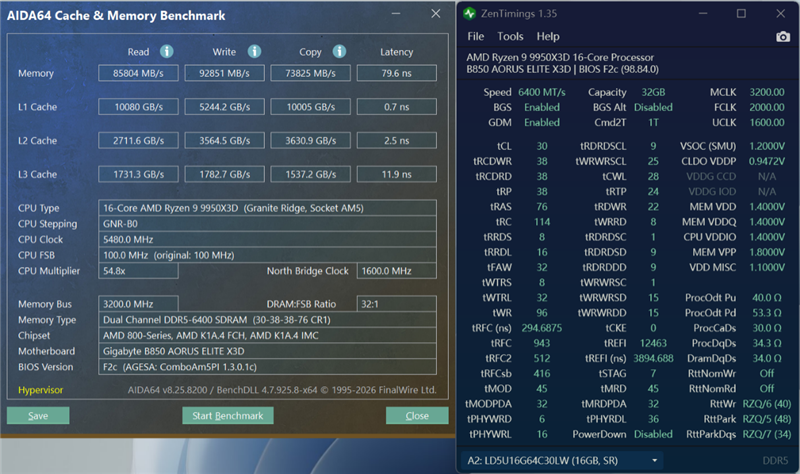The width and height of the screenshot is (800, 474).
Task: Close the AIDA64 window with X
Action: 435,14
